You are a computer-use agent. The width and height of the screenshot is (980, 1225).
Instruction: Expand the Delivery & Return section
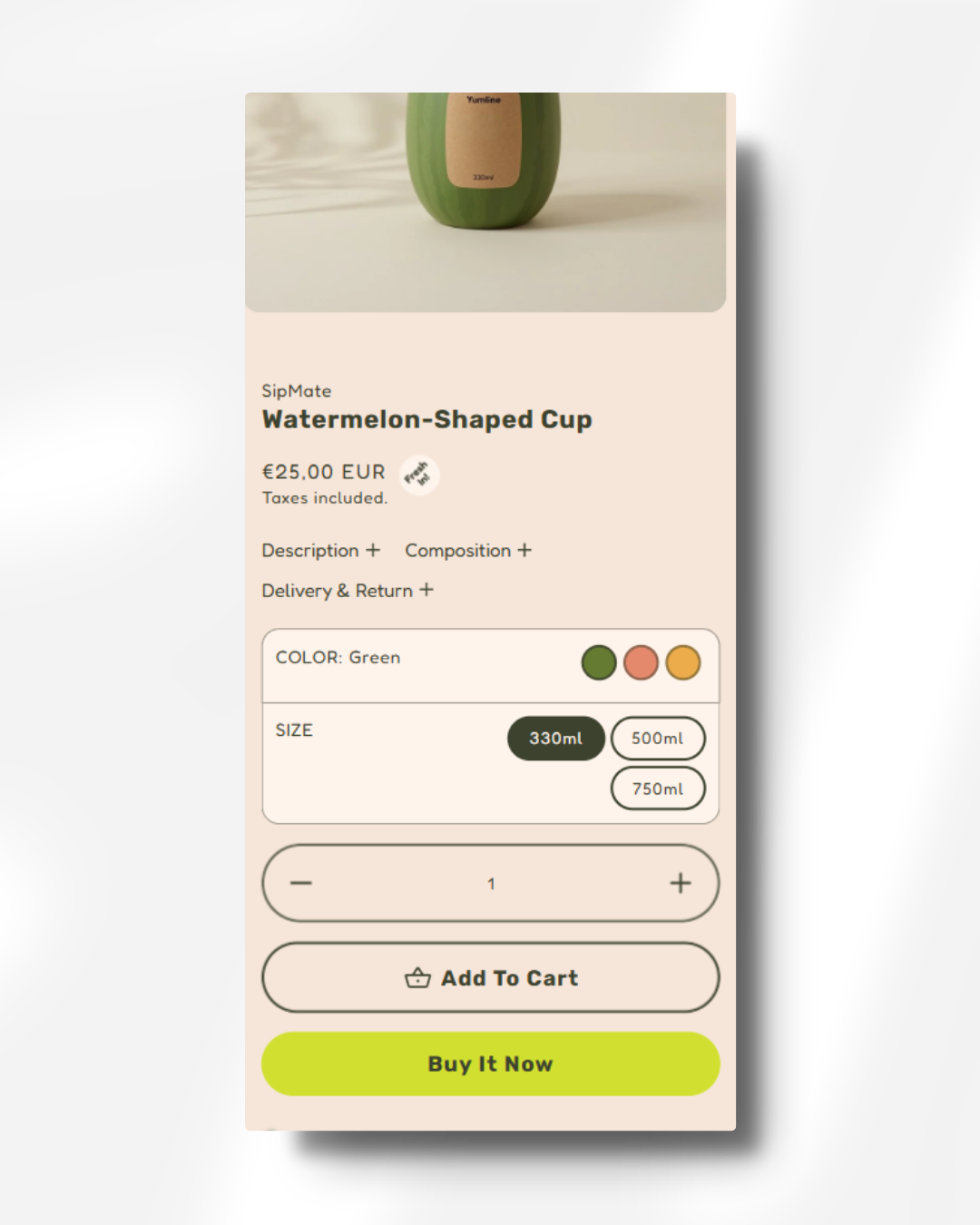(x=348, y=591)
